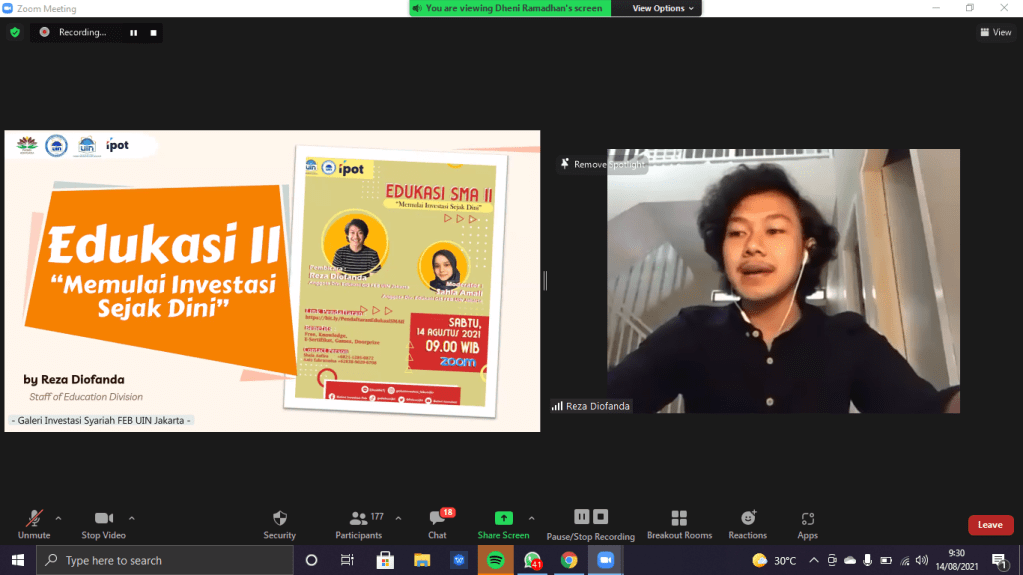Open the View layout menu
Viewport: 1023px width, 575px height.
coord(995,32)
